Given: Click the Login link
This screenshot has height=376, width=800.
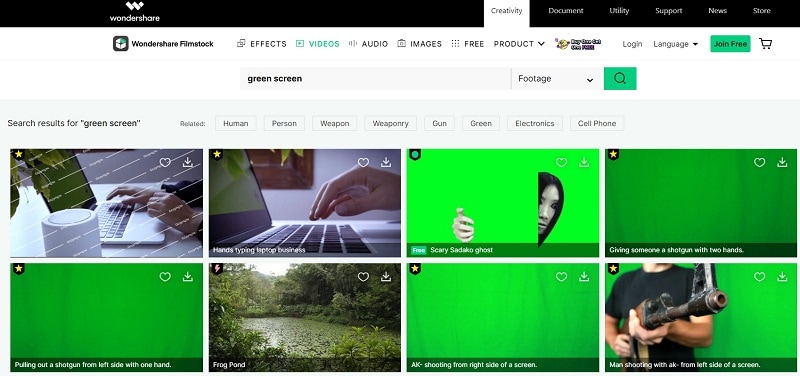Looking at the screenshot, I should (x=632, y=44).
